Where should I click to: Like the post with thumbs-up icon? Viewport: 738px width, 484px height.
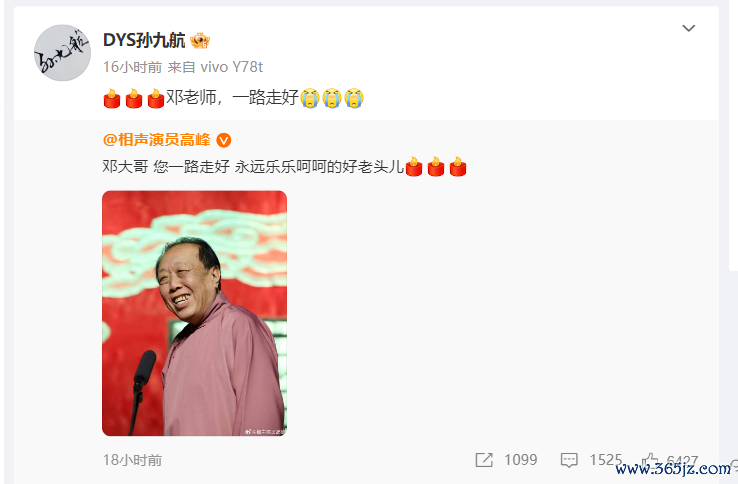pos(650,460)
